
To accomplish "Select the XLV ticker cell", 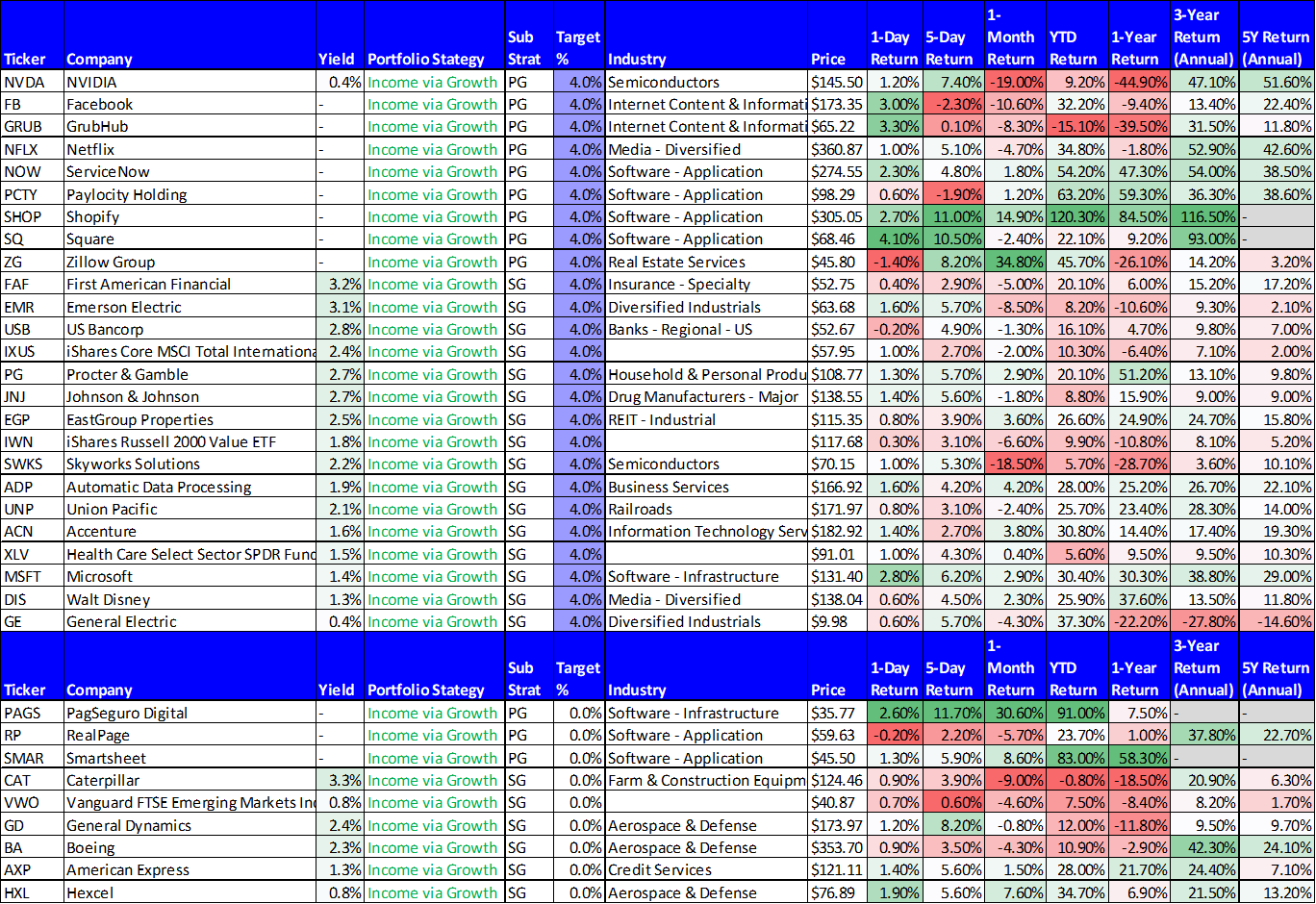I will tap(32, 554).
